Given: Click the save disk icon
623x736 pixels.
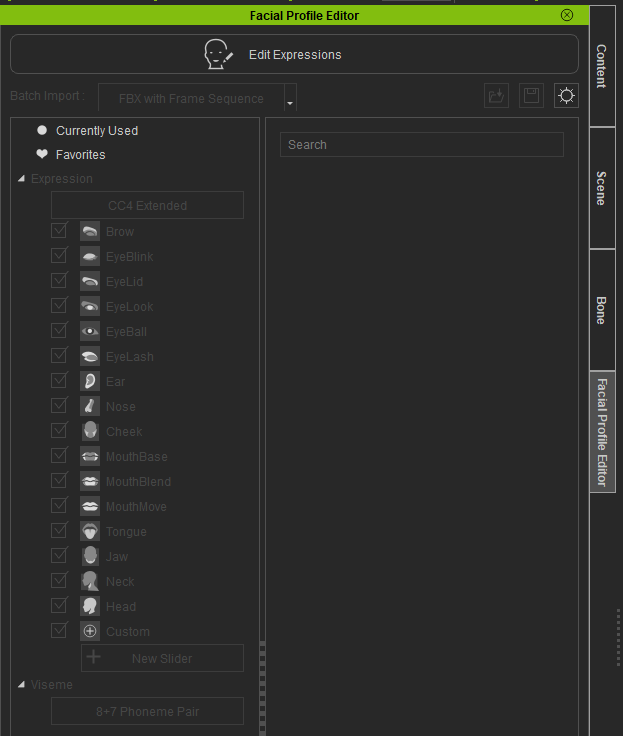Looking at the screenshot, I should pyautogui.click(x=531, y=96).
